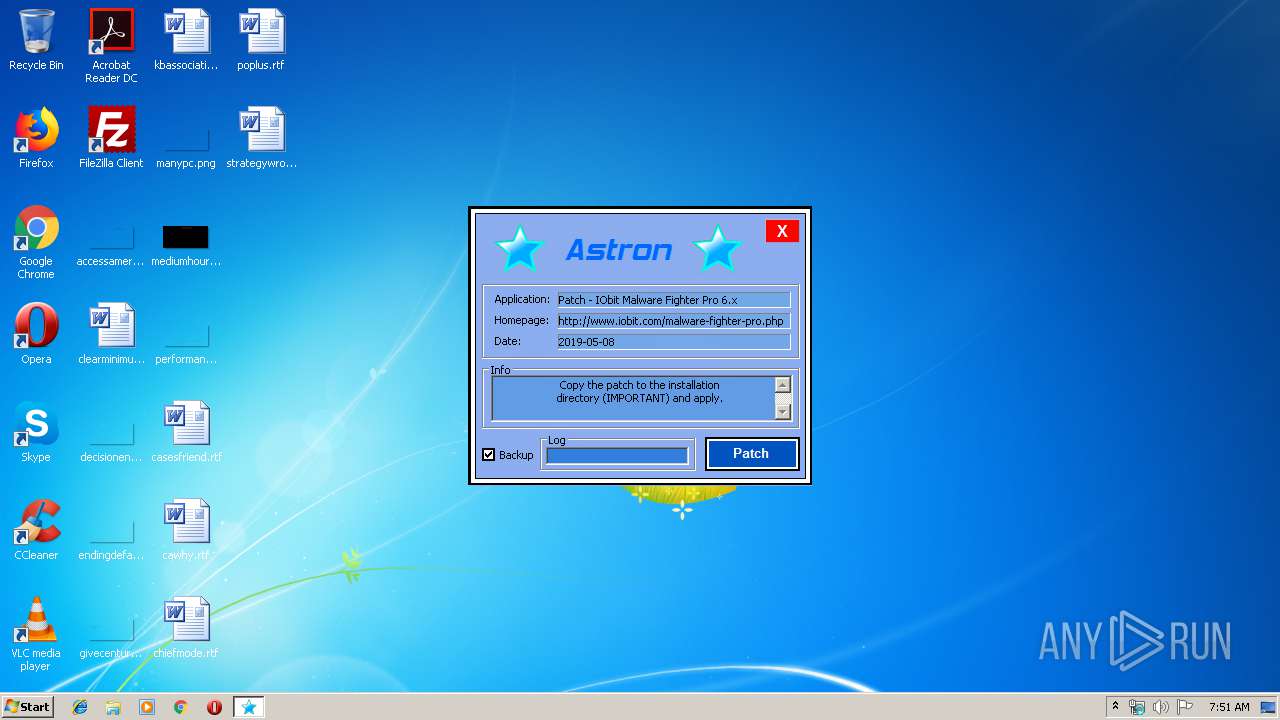This screenshot has width=1280, height=720.
Task: Click the Date field 2019-05-08
Action: (x=673, y=342)
